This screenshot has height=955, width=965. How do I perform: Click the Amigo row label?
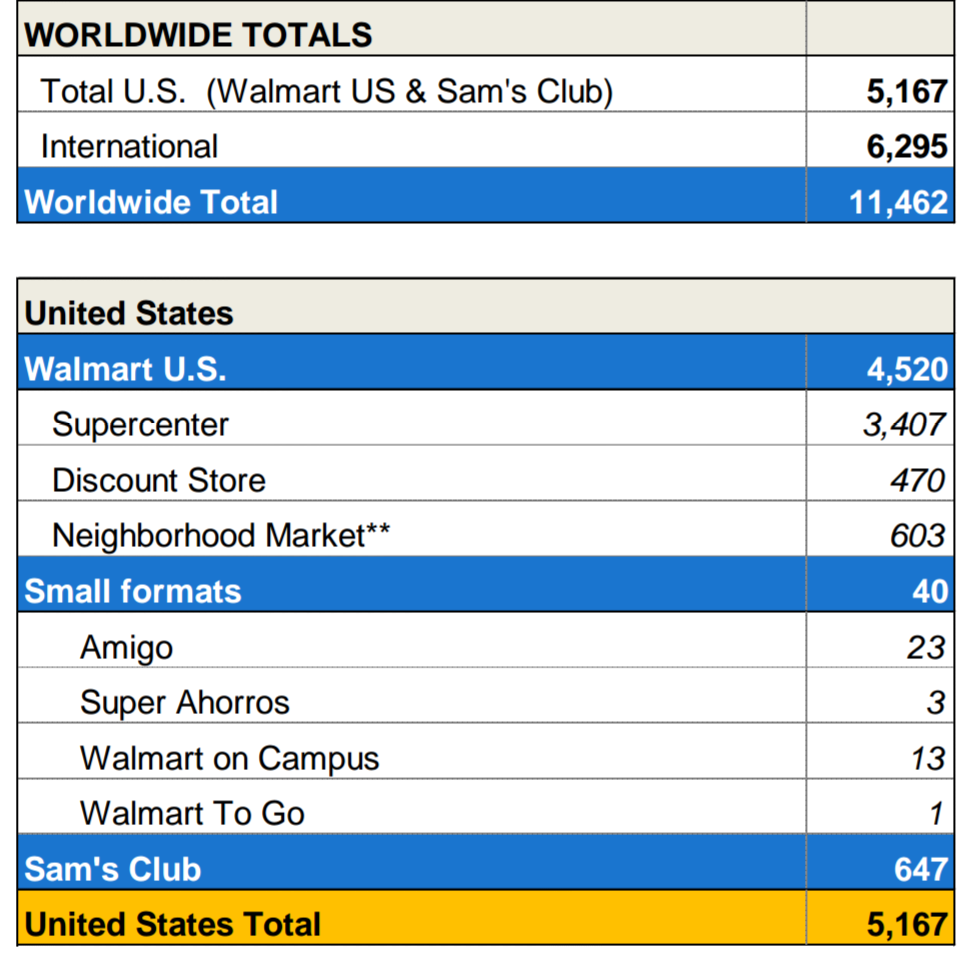tap(126, 647)
